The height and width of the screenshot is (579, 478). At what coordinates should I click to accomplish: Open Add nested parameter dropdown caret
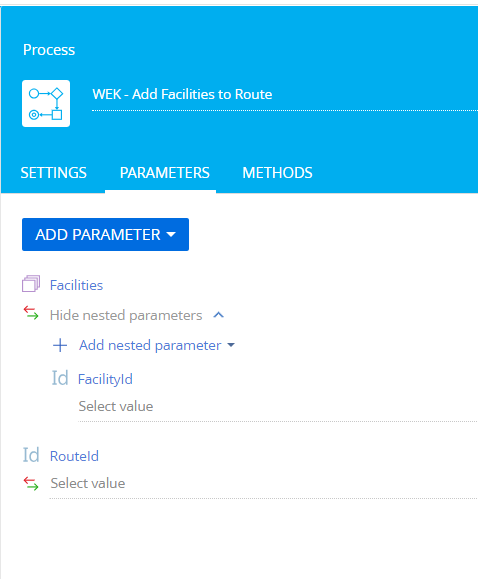click(x=231, y=345)
